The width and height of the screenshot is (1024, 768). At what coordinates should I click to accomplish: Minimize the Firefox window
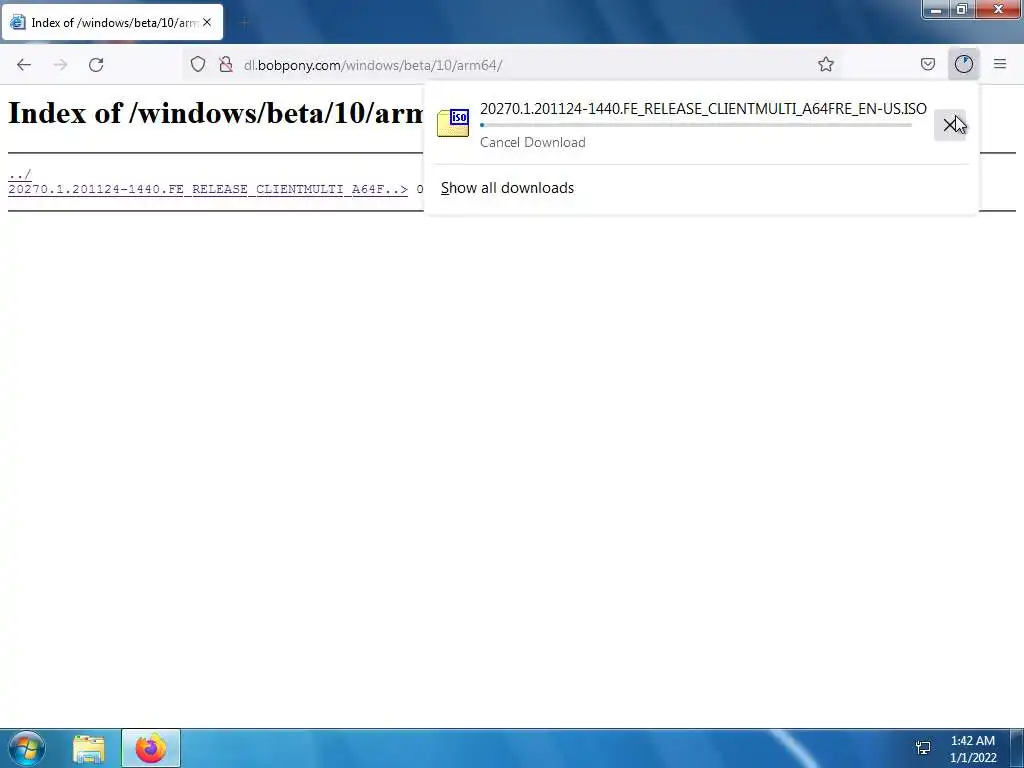[x=936, y=9]
